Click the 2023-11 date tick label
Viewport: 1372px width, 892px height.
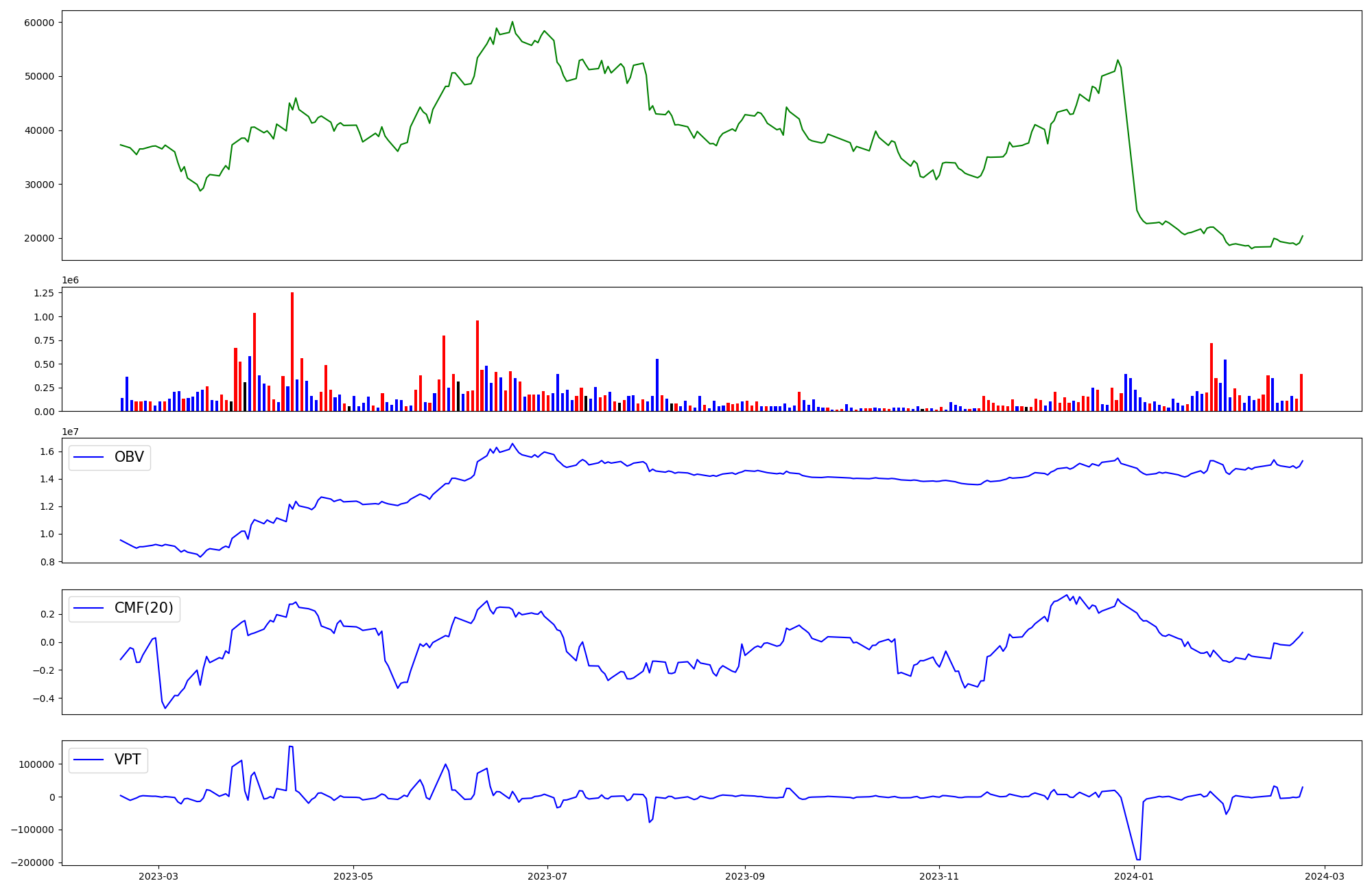tap(939, 876)
